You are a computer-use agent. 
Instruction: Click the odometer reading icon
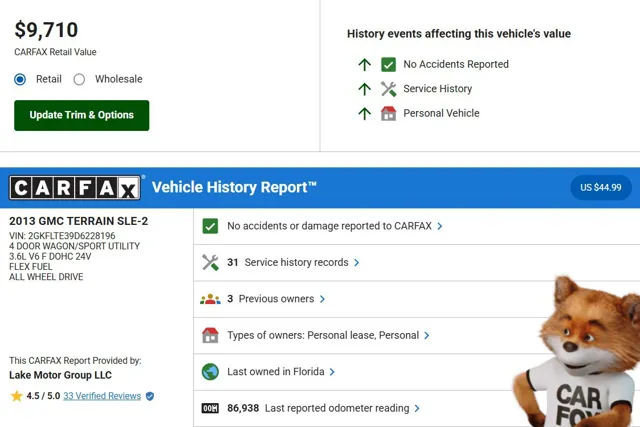(210, 408)
